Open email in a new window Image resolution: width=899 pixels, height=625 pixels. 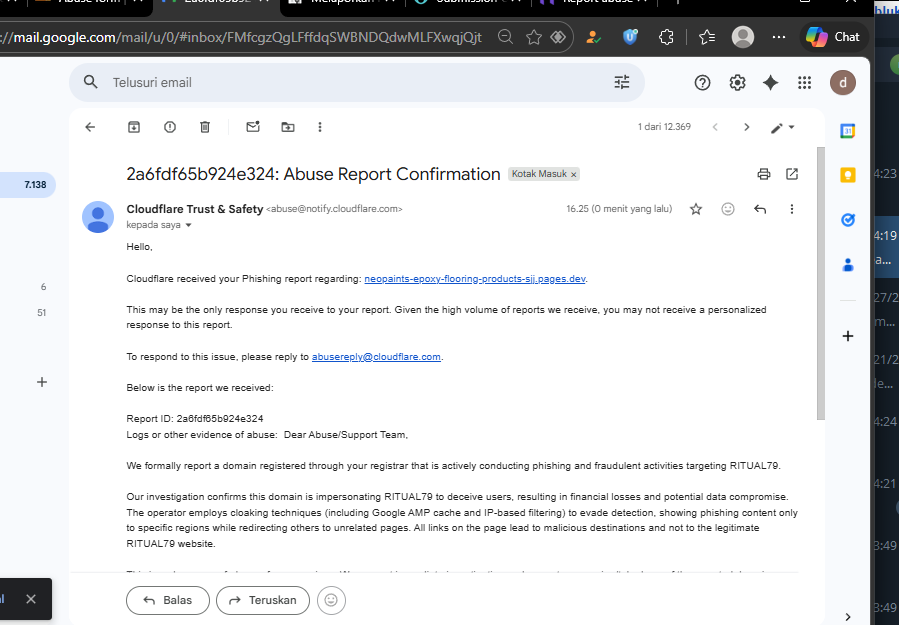click(x=792, y=174)
